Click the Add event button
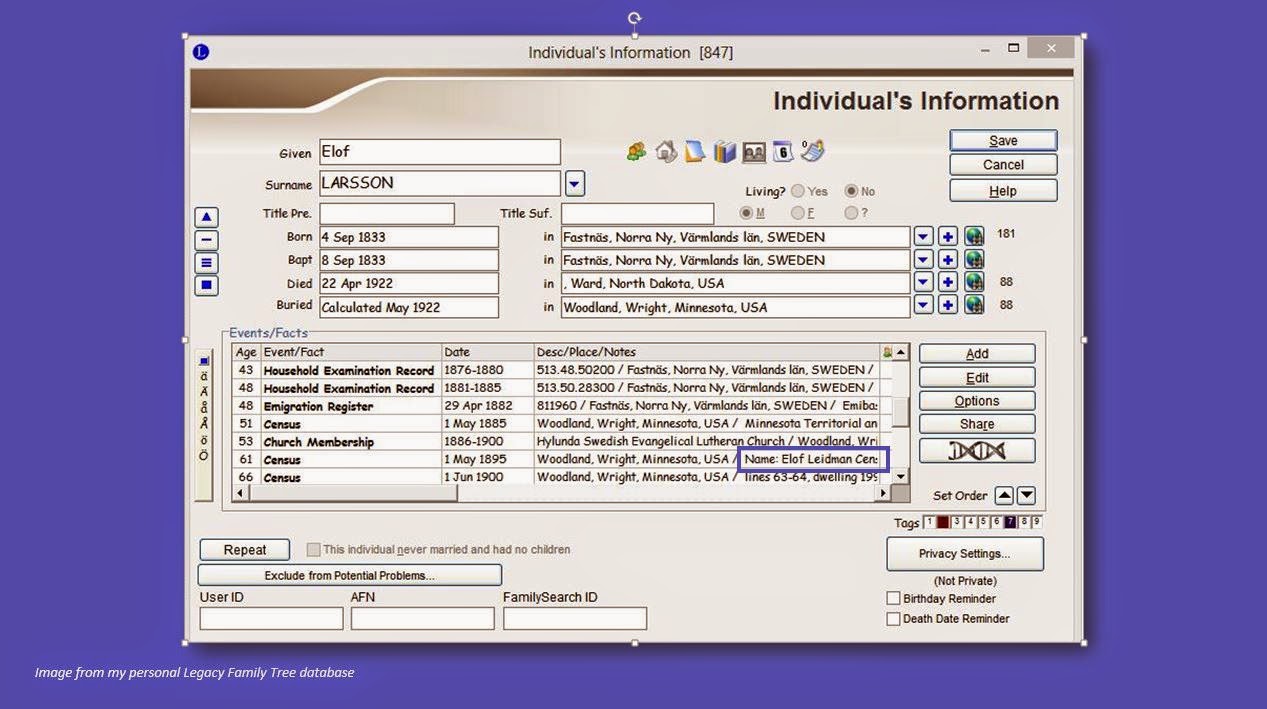1267x709 pixels. (977, 354)
